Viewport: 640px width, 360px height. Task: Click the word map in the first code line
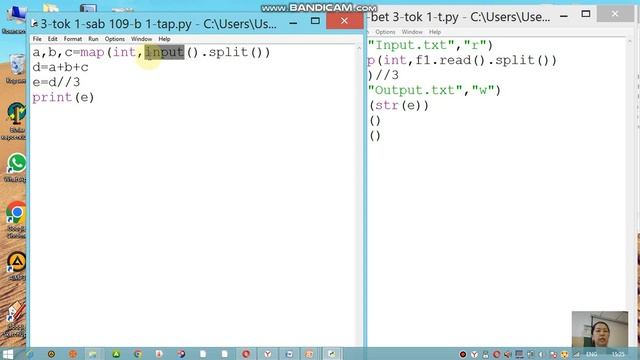(92, 53)
